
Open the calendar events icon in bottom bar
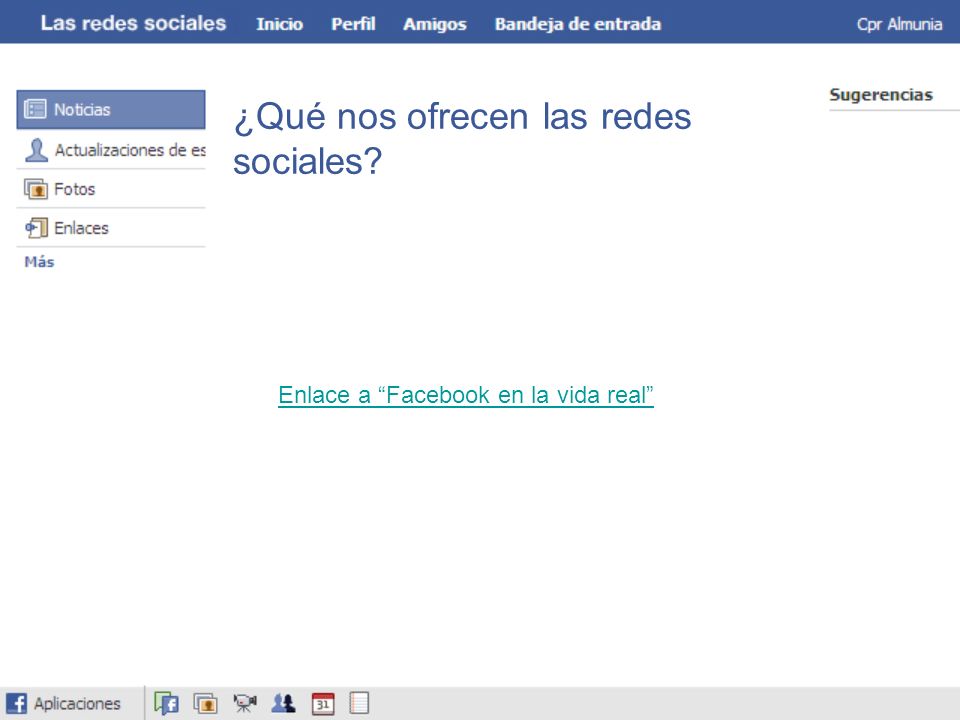(x=323, y=703)
